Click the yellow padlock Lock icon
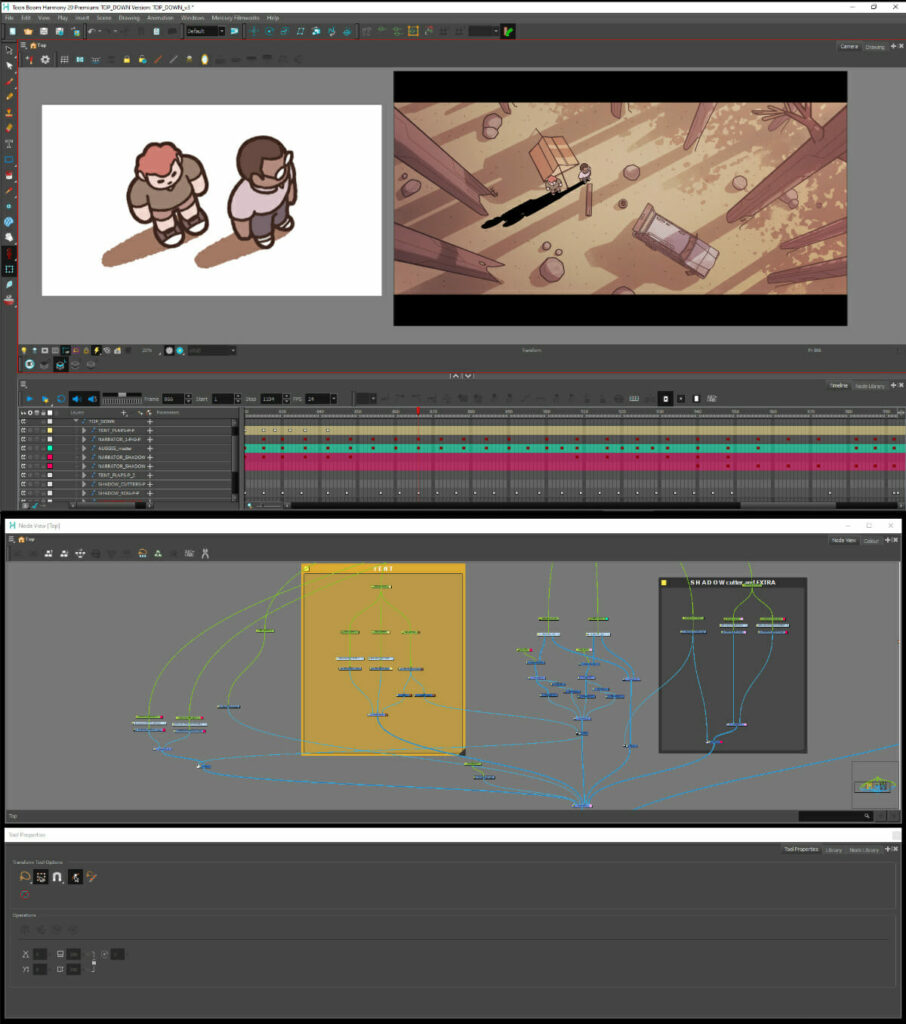 point(127,59)
